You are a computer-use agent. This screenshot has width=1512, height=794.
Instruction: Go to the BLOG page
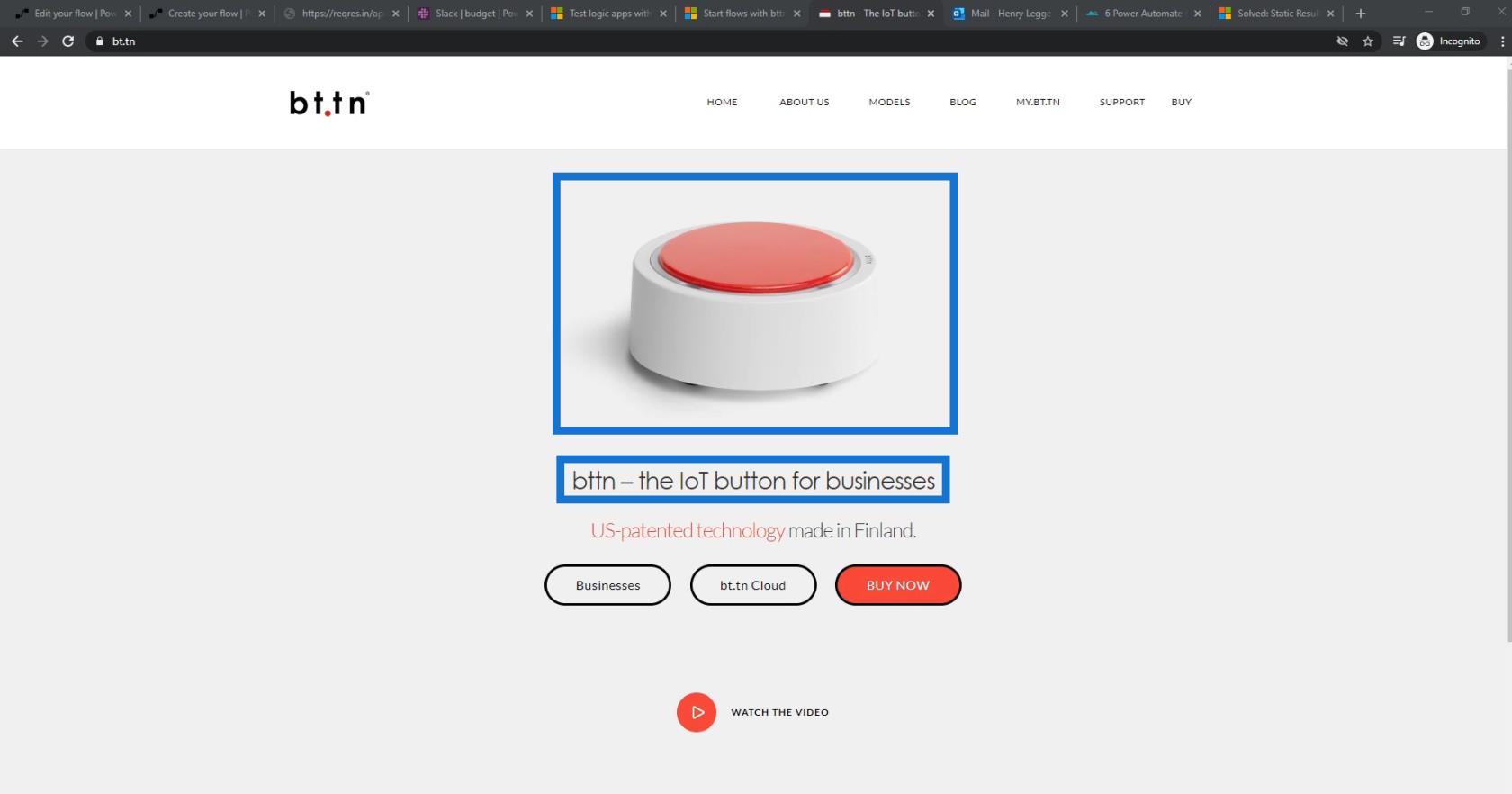click(x=963, y=103)
